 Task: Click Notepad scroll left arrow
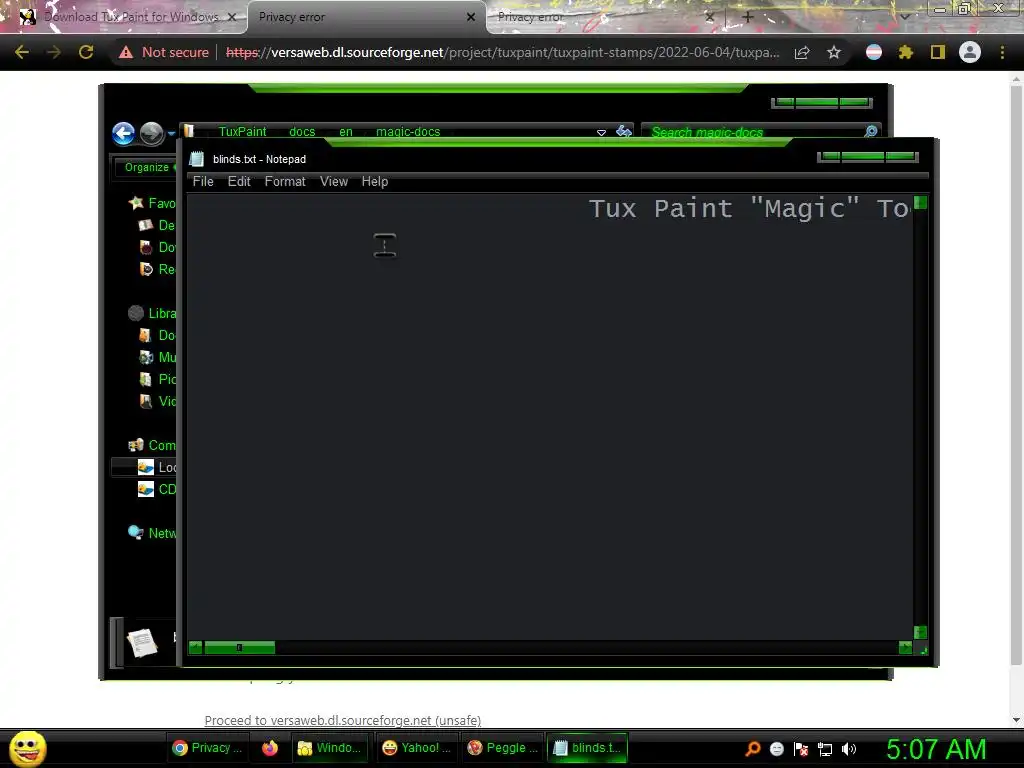(x=195, y=647)
